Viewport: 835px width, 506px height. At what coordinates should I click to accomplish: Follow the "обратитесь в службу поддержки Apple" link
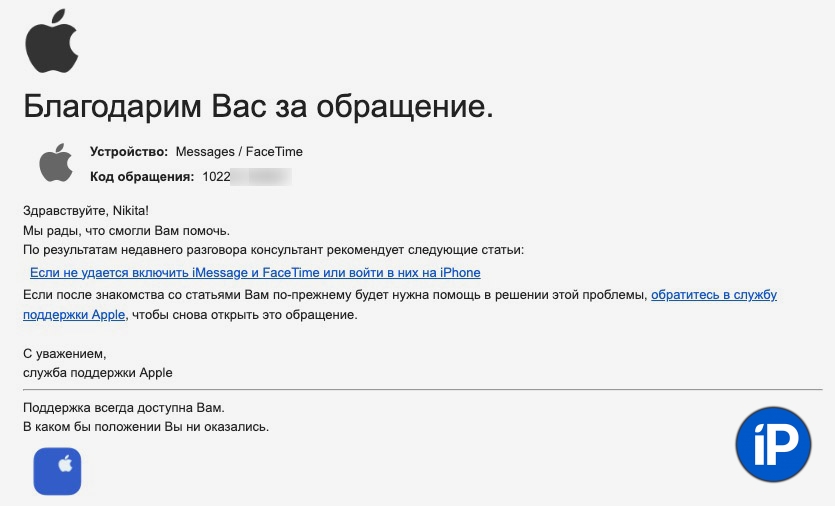pos(713,295)
